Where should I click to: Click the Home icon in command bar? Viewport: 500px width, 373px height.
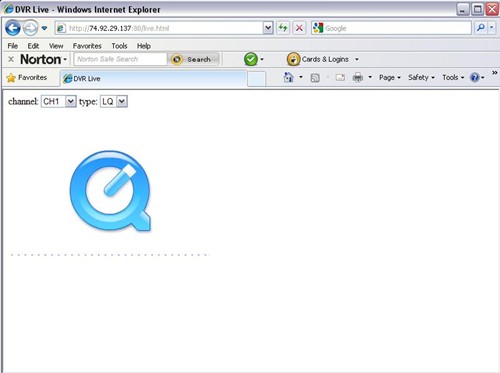(x=288, y=77)
